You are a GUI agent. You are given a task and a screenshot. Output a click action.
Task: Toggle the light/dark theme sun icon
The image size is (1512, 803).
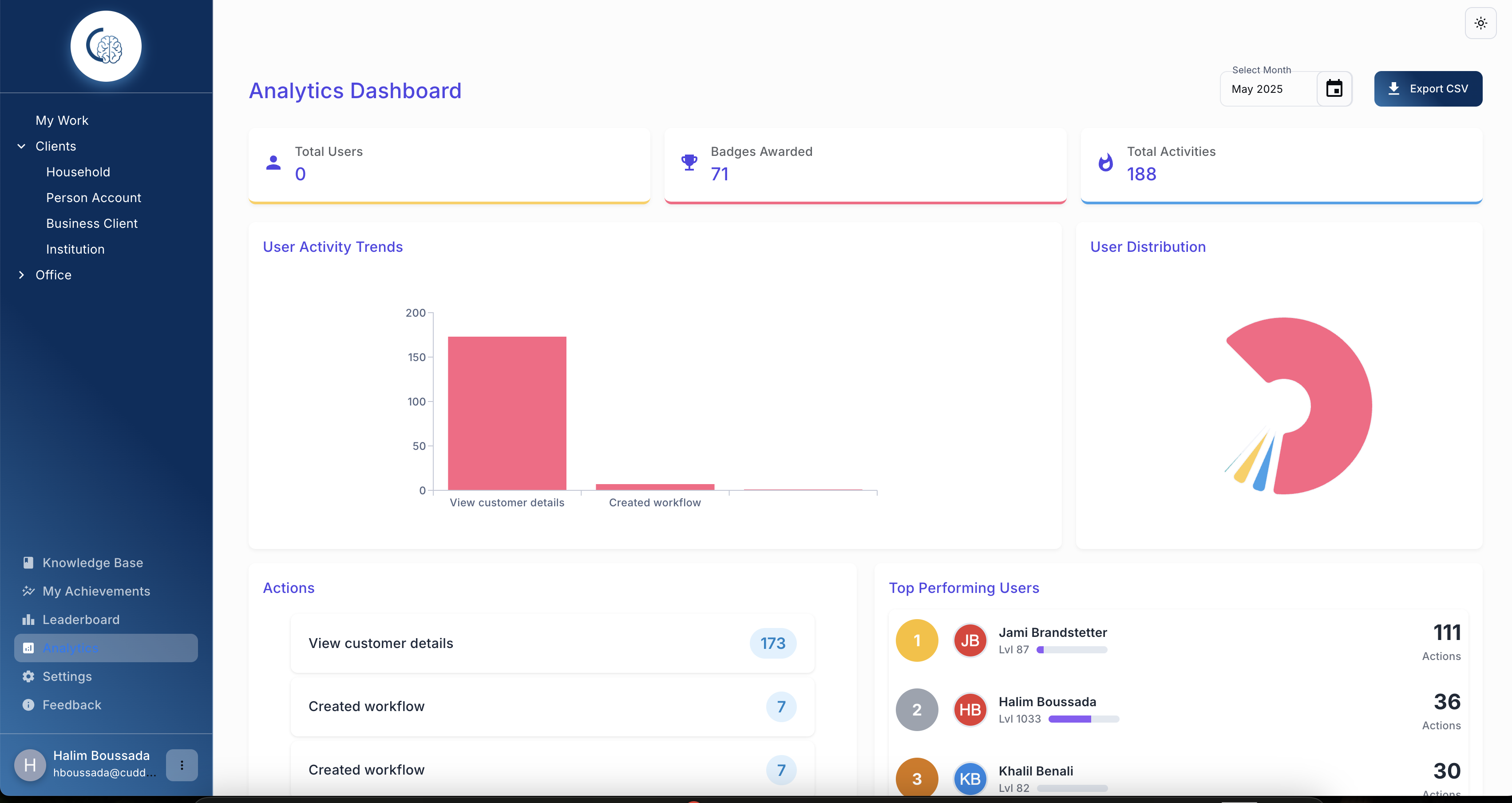click(1480, 24)
